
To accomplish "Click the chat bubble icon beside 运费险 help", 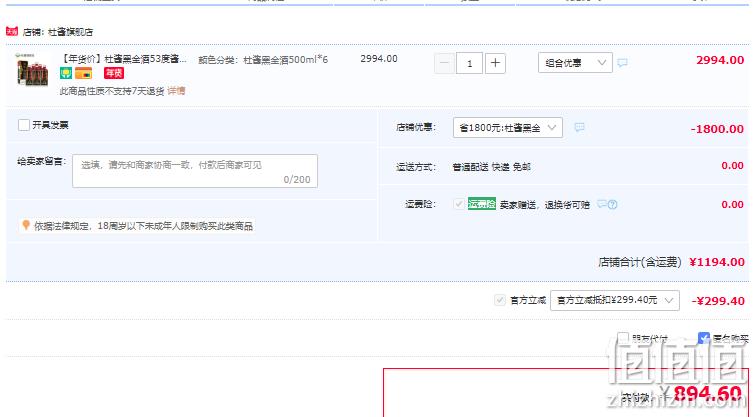I will coord(602,204).
